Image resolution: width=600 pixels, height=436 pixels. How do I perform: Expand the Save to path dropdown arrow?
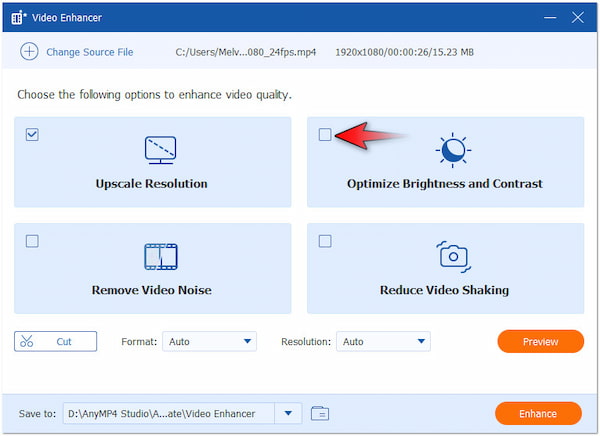pos(288,413)
